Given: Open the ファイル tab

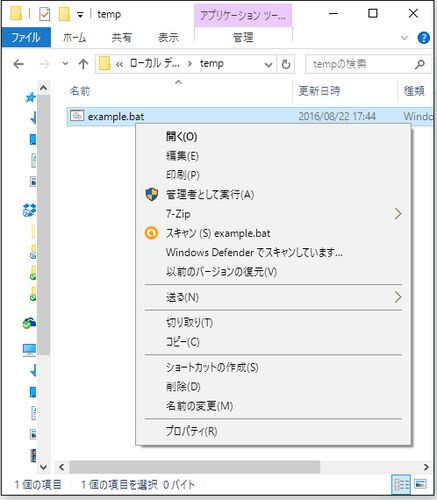Looking at the screenshot, I should pos(26,37).
